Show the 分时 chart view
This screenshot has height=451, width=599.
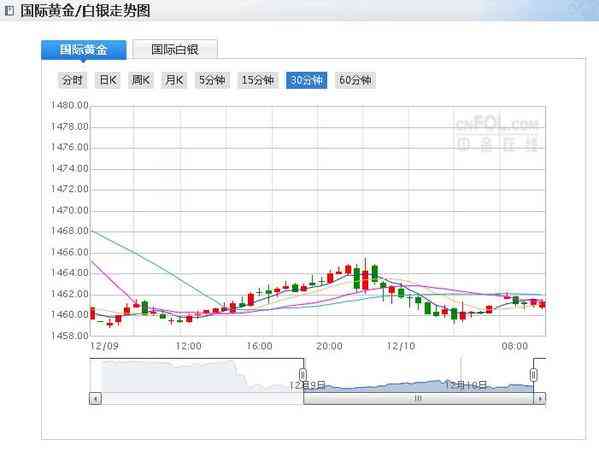coord(73,80)
